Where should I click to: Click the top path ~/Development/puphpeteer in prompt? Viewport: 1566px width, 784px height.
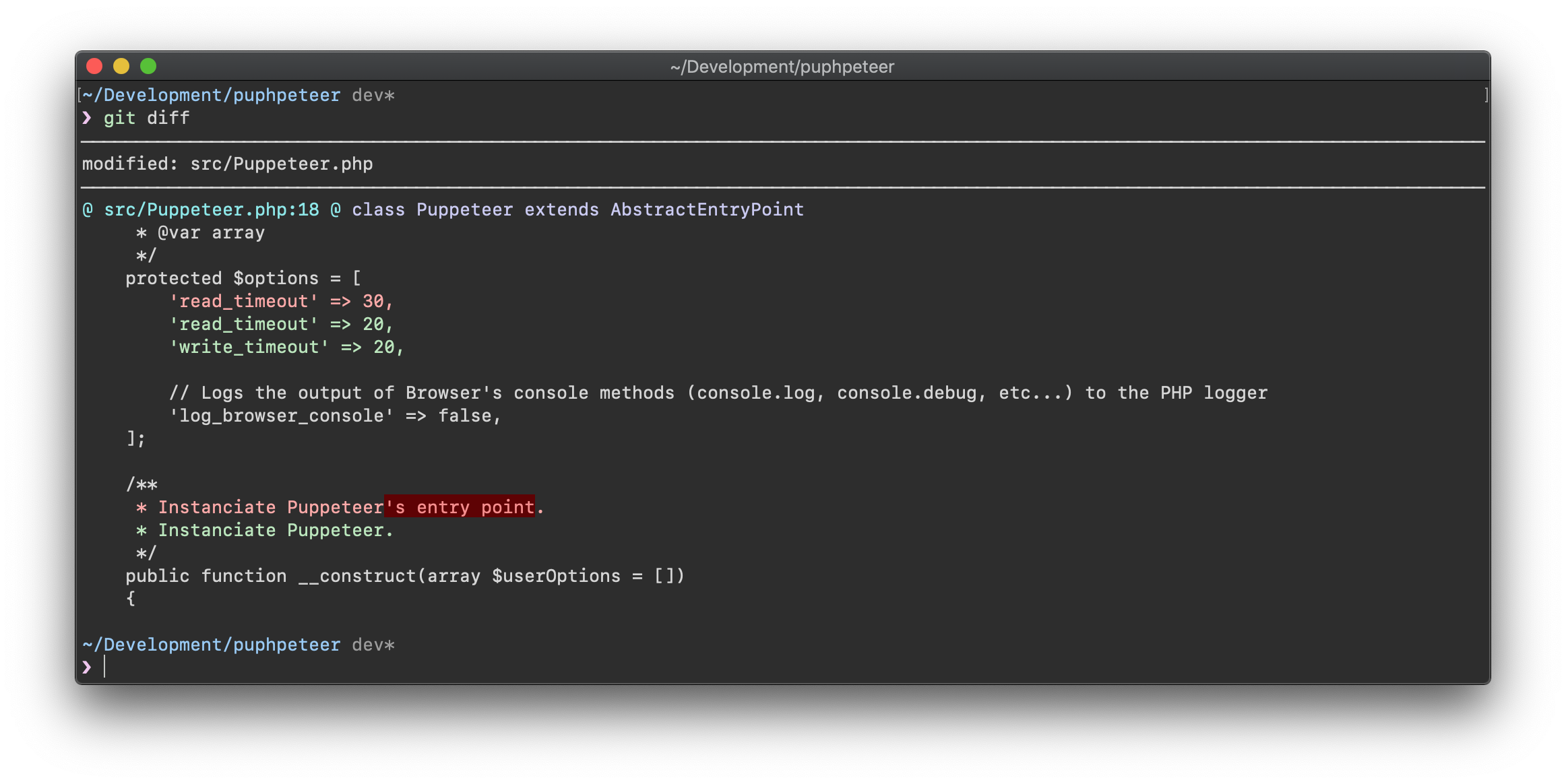click(x=211, y=95)
